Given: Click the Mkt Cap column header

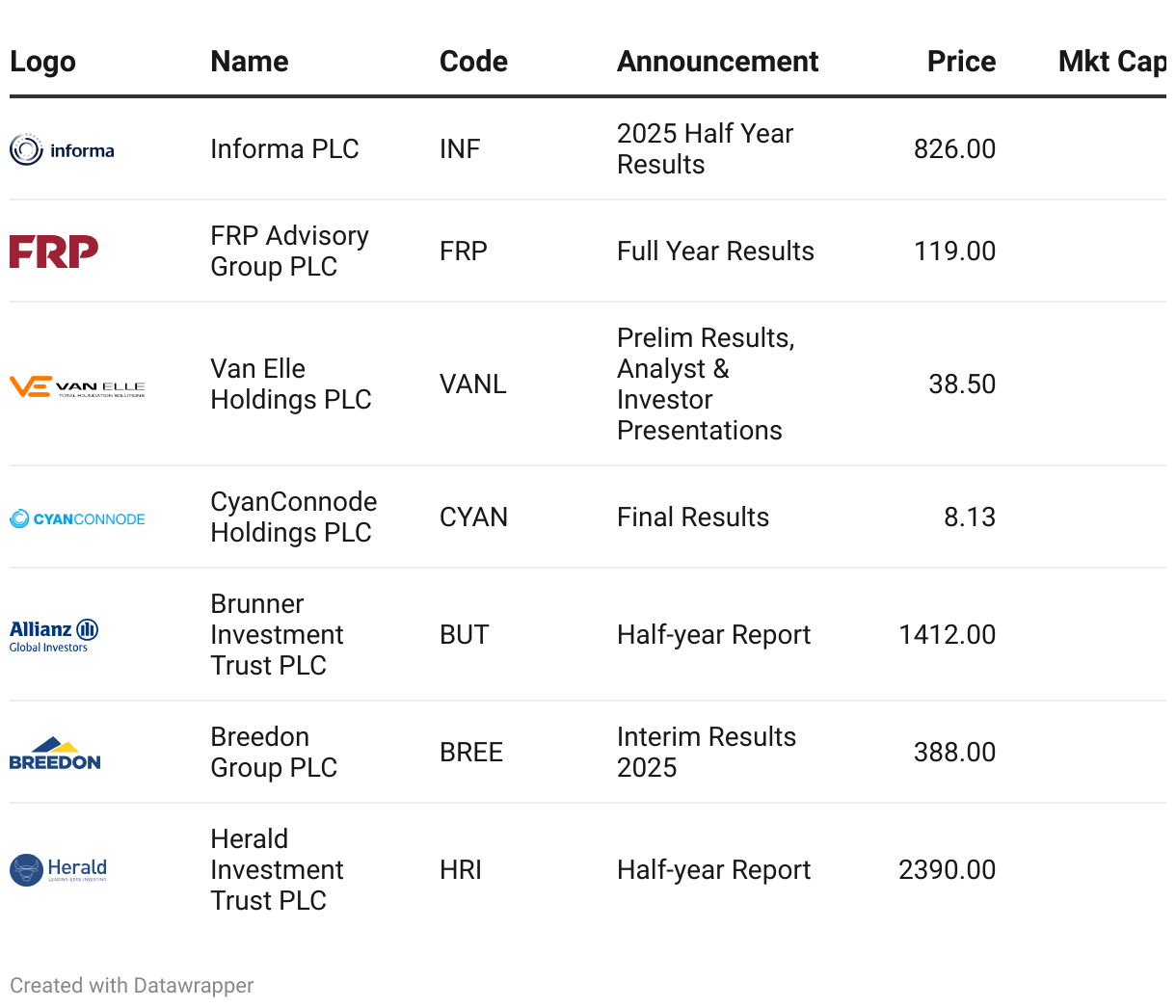Looking at the screenshot, I should pos(1112,62).
